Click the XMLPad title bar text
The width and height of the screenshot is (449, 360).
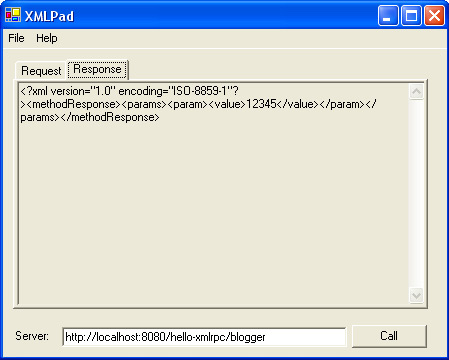[x=49, y=16]
